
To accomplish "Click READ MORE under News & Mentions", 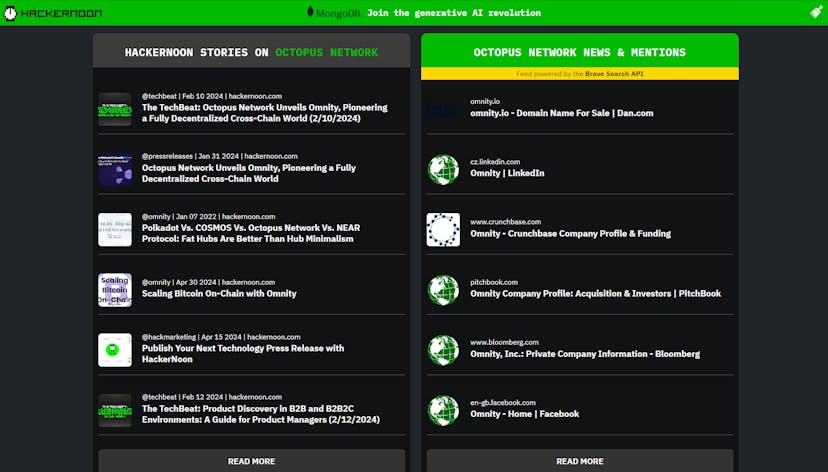I will (579, 461).
